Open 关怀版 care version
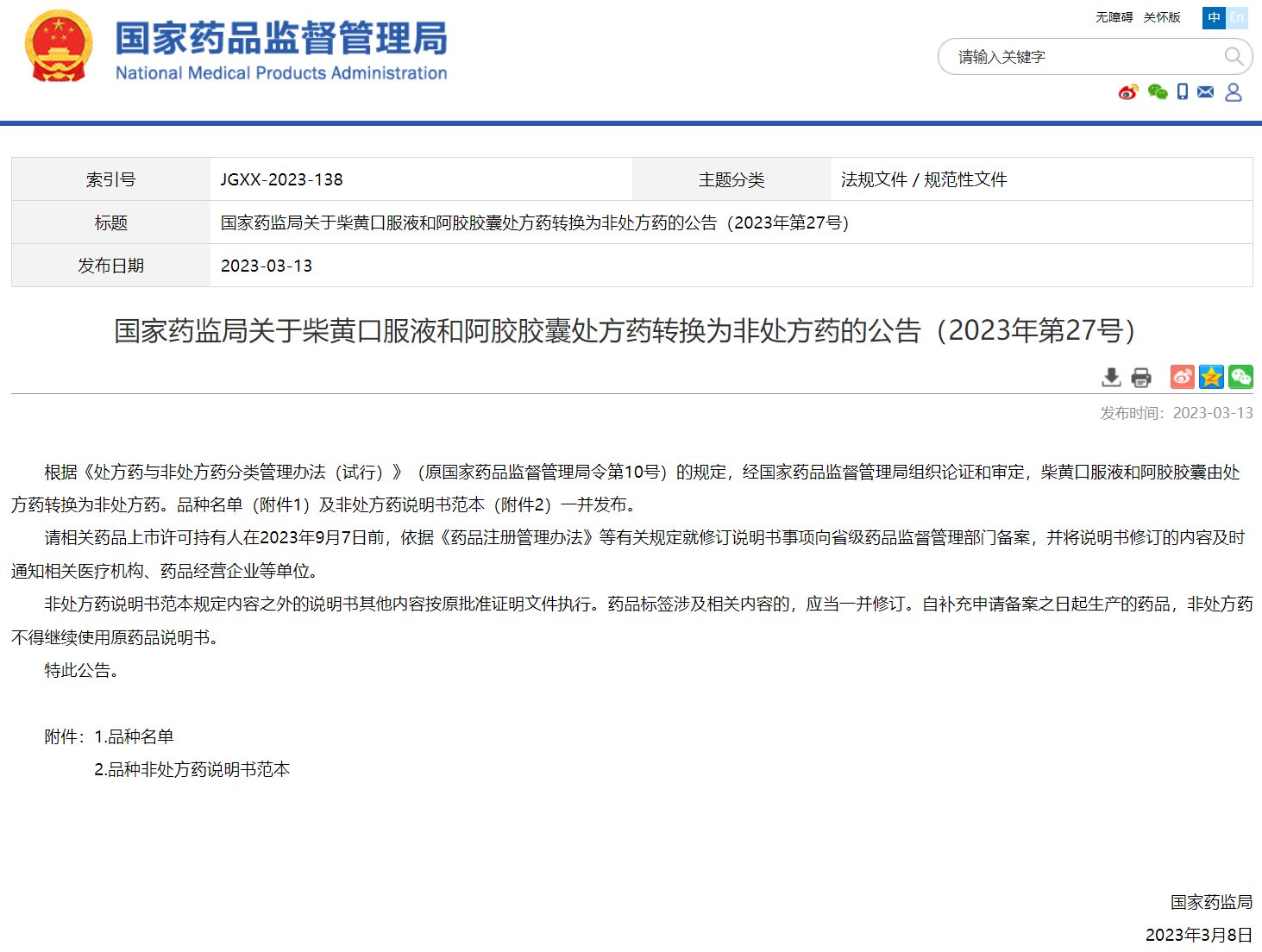This screenshot has height=952, width=1262. (1162, 17)
